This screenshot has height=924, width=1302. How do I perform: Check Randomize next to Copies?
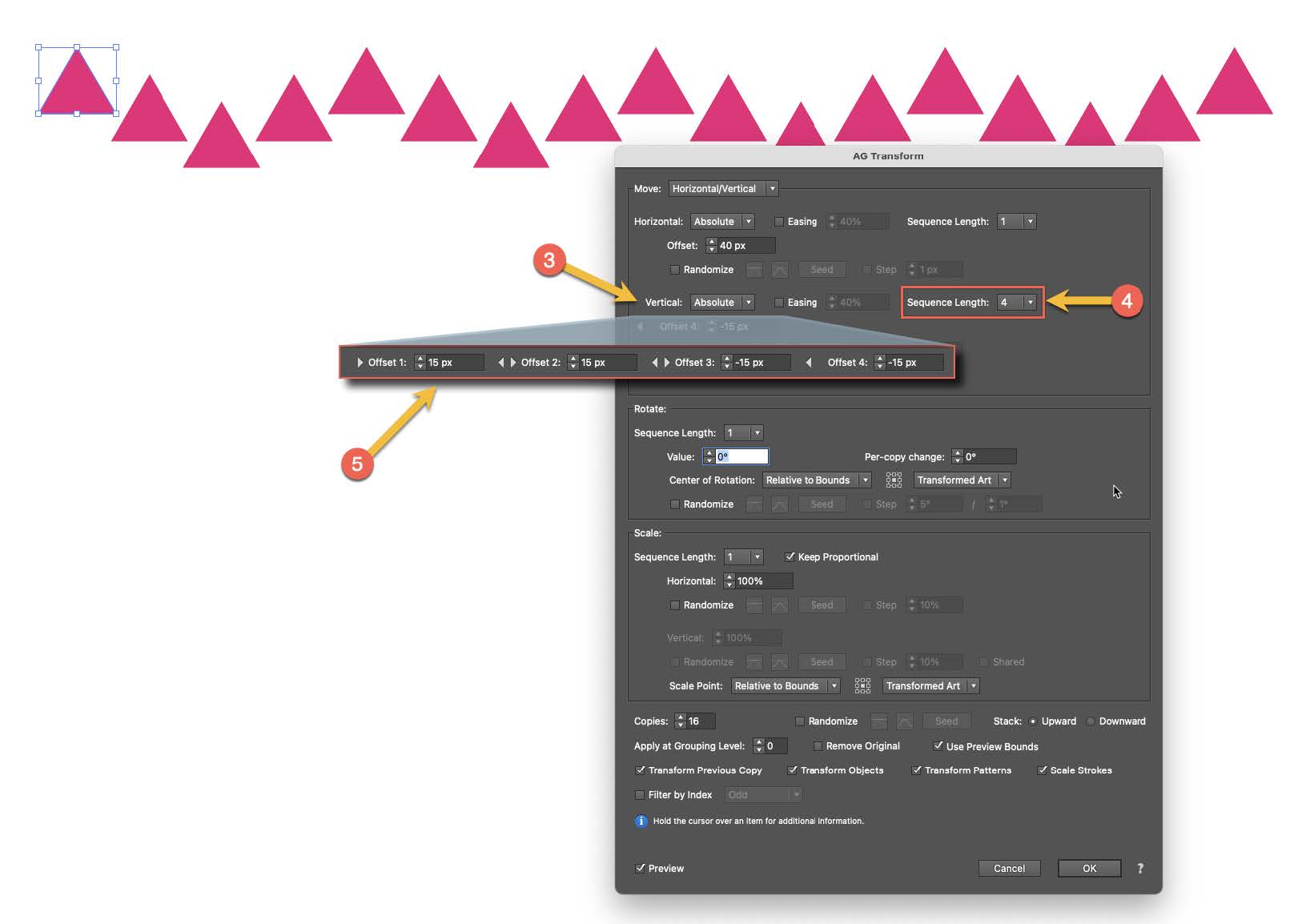tap(799, 721)
